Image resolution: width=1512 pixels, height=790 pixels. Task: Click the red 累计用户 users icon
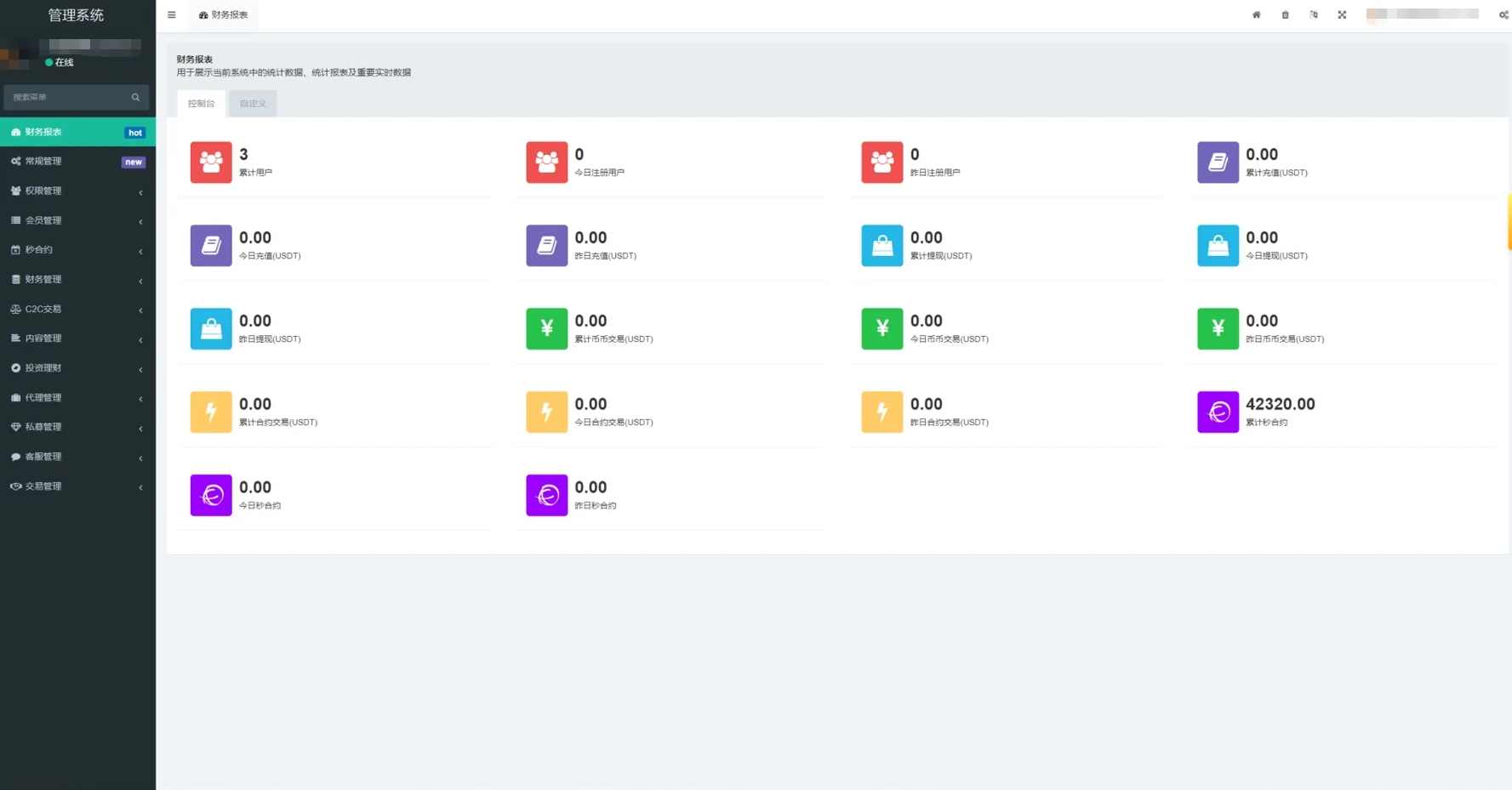[211, 162]
